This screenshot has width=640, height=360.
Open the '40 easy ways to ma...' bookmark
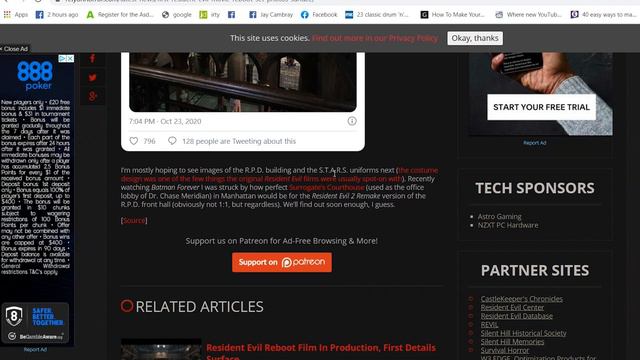[x=604, y=15]
